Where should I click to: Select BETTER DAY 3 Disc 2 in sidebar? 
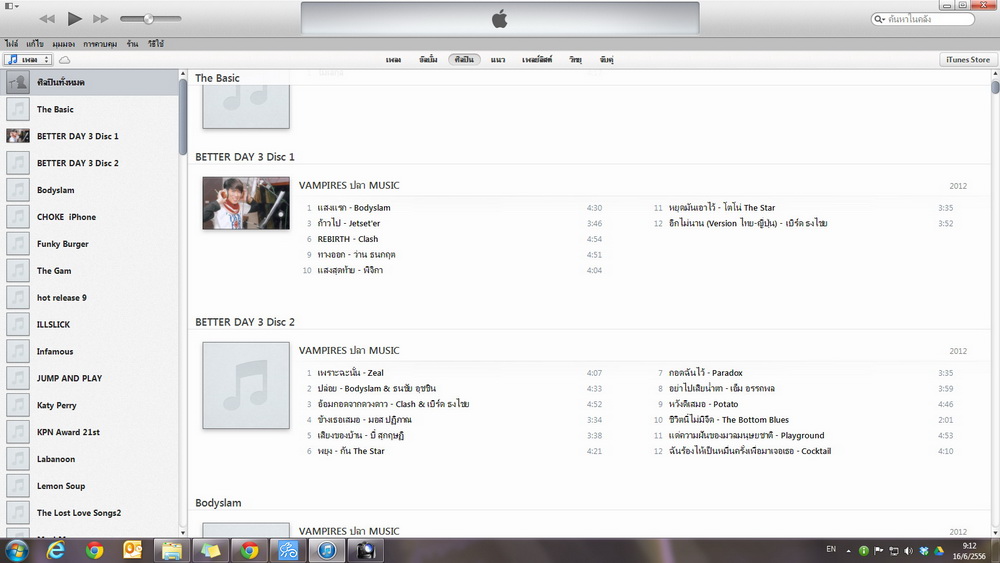click(89, 163)
